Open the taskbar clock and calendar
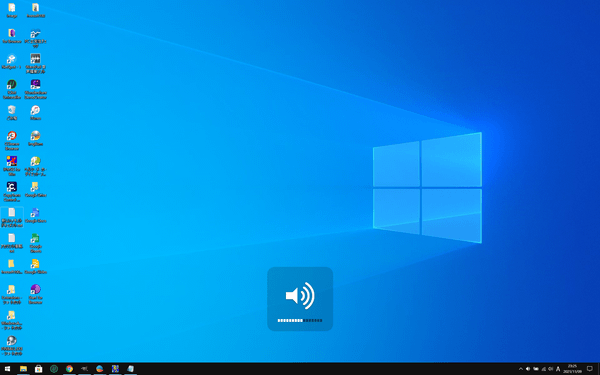The height and width of the screenshot is (375, 600). tap(572, 369)
